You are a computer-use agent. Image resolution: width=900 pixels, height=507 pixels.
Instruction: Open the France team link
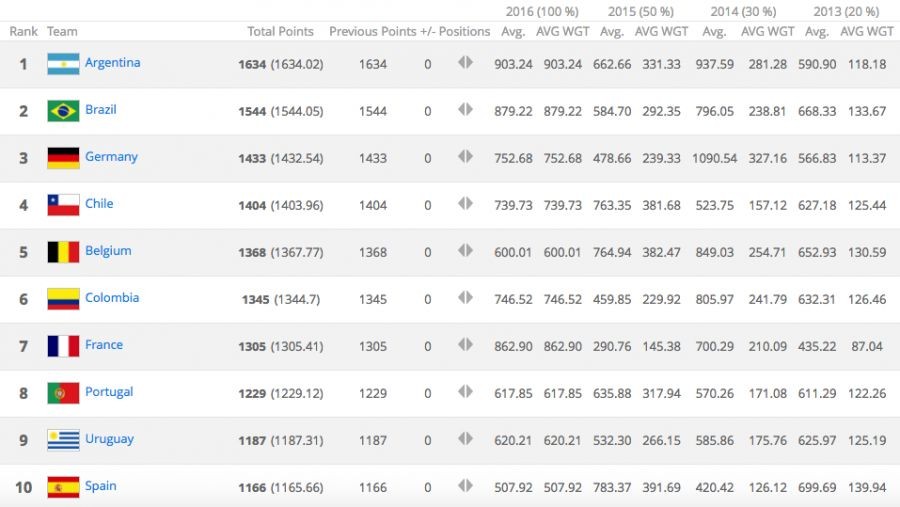point(104,345)
